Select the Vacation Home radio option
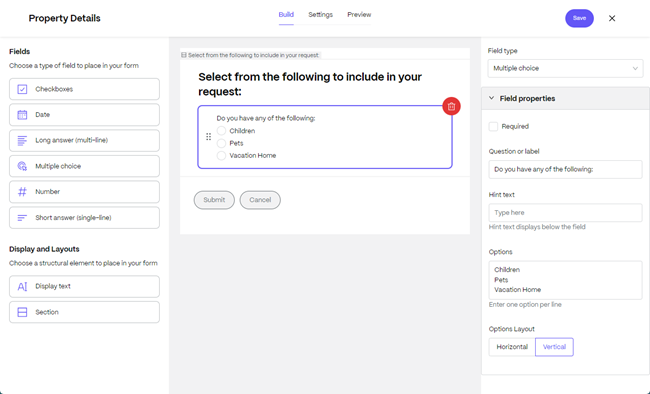 (221, 156)
